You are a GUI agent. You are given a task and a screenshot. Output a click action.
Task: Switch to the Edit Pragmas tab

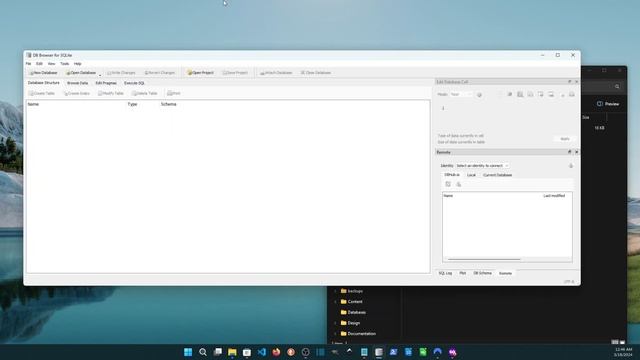pyautogui.click(x=106, y=83)
